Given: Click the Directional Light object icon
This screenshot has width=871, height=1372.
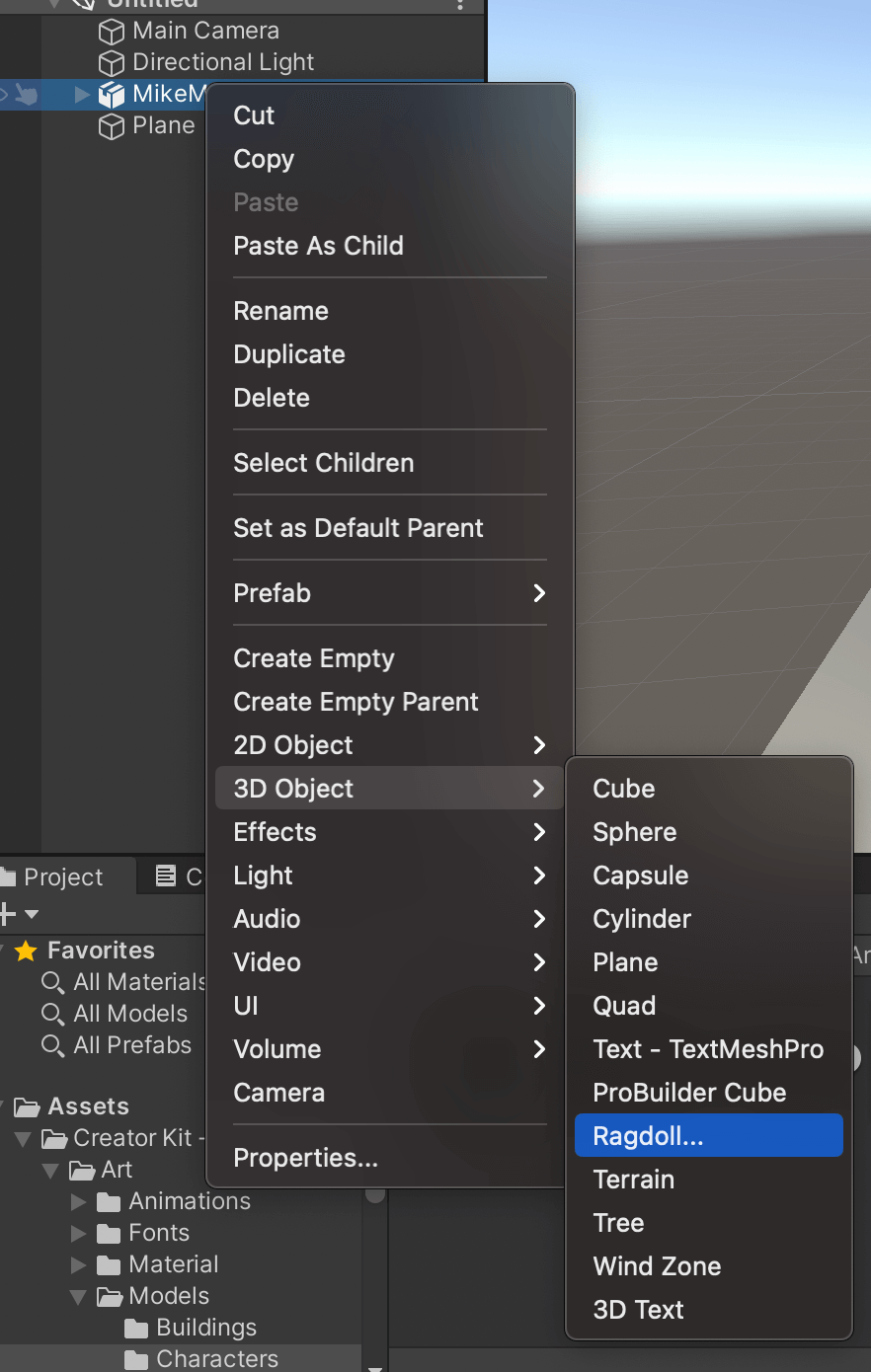Looking at the screenshot, I should [110, 62].
